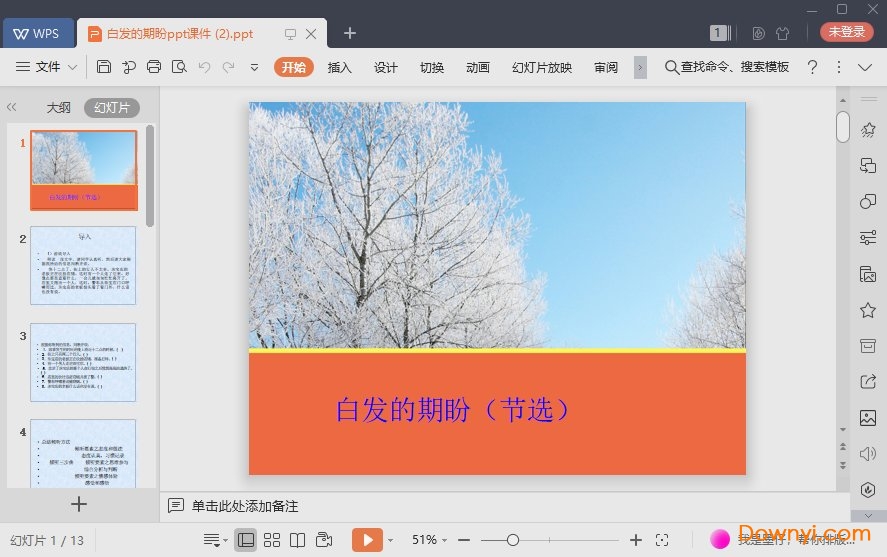Fit slide to window icon
This screenshot has height=557, width=887.
662,540
